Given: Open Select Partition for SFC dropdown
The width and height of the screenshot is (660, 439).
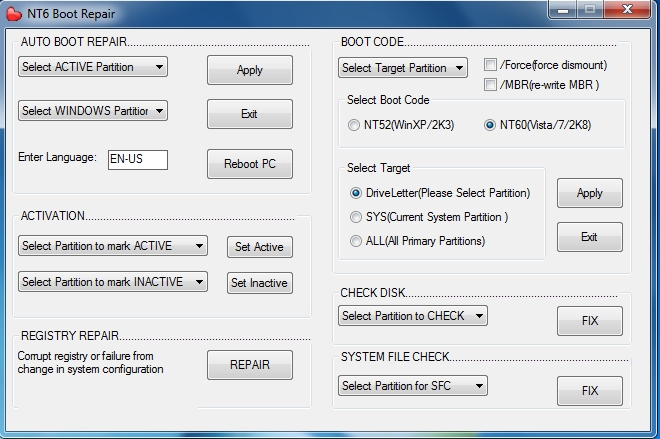Looking at the screenshot, I should (x=413, y=386).
